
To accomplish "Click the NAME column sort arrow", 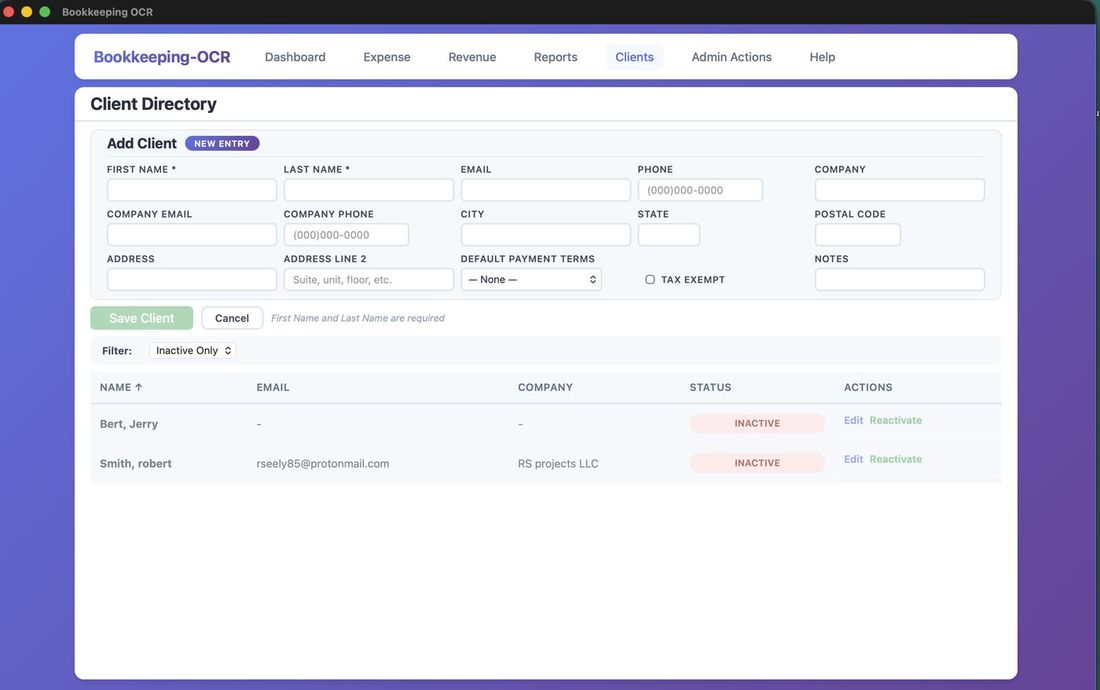I will 138,388.
